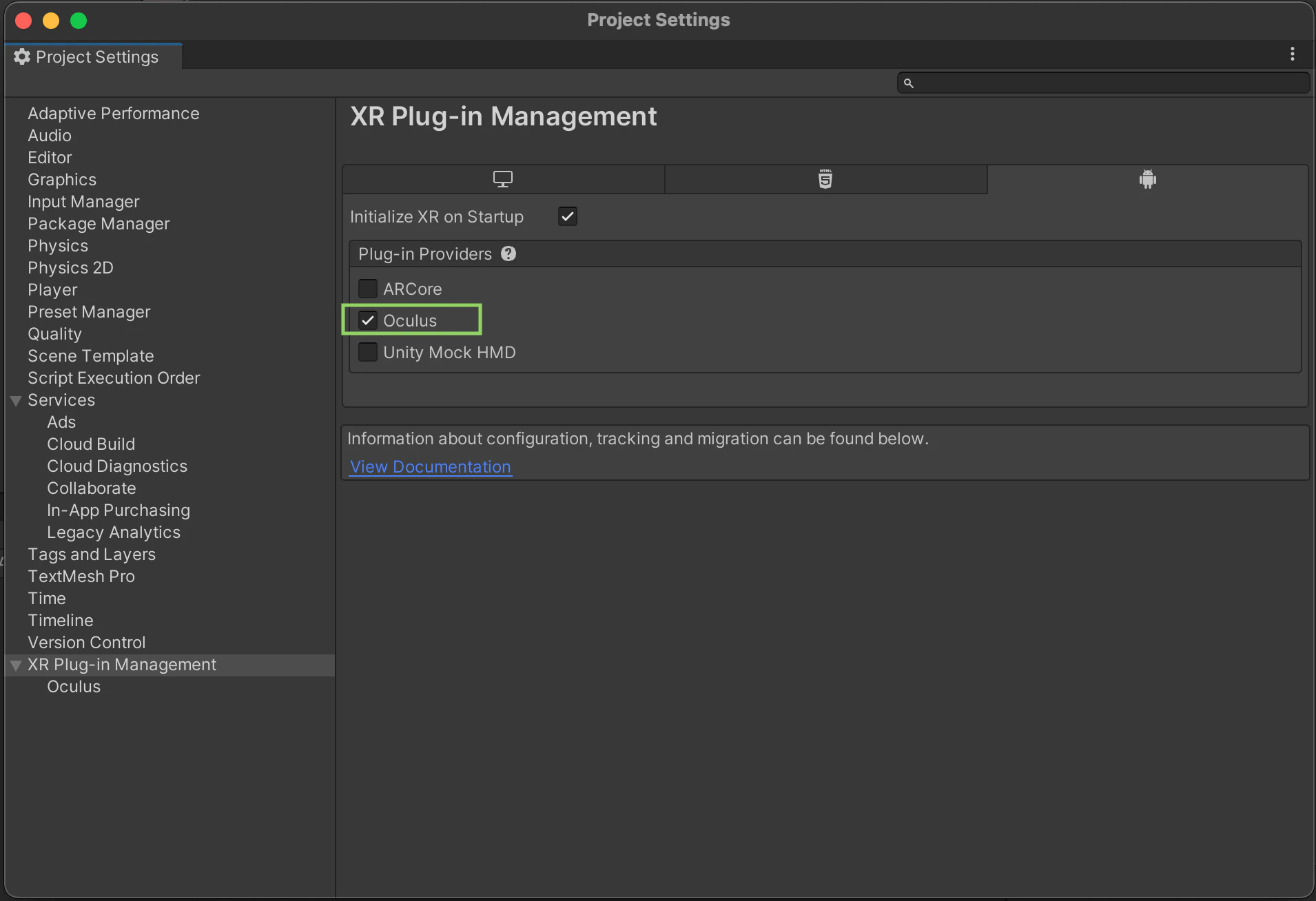This screenshot has width=1316, height=901.
Task: Open Timeline settings
Action: 61,620
